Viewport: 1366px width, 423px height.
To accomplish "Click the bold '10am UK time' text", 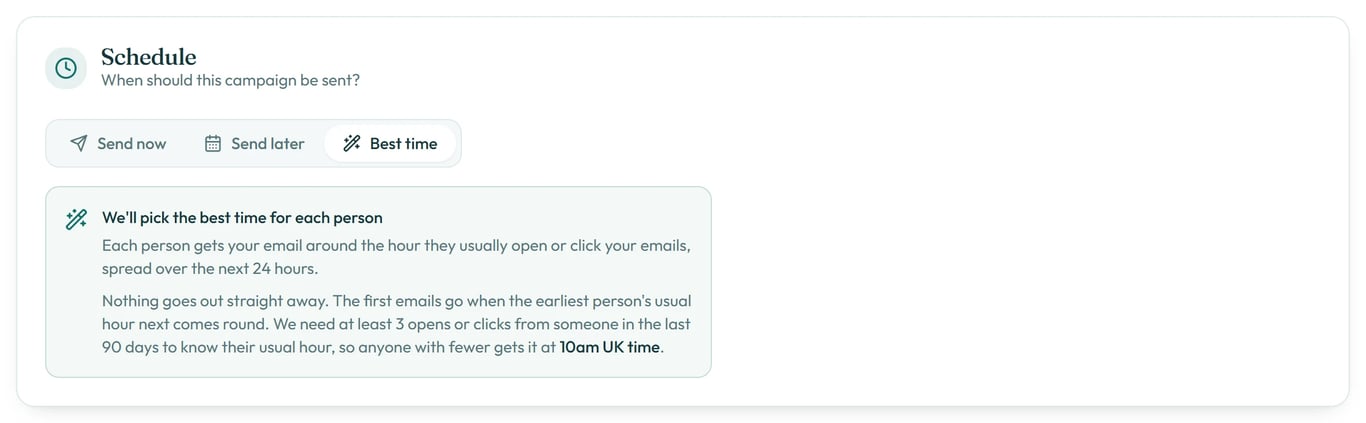I will [610, 347].
